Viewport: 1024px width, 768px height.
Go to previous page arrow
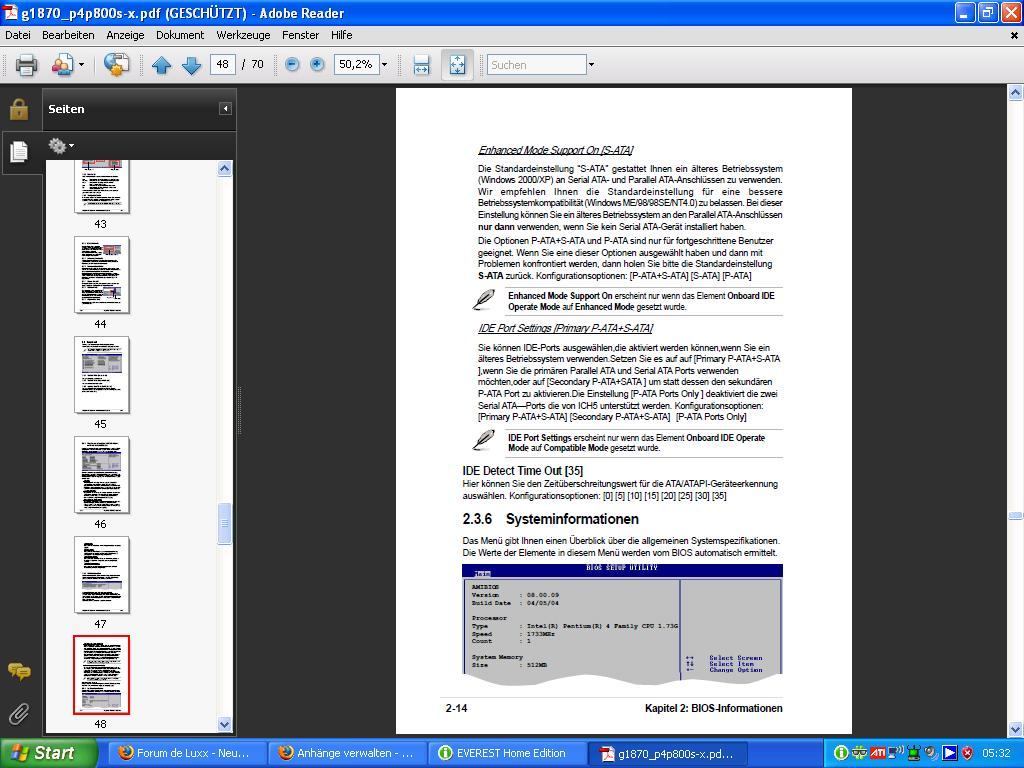tap(161, 65)
